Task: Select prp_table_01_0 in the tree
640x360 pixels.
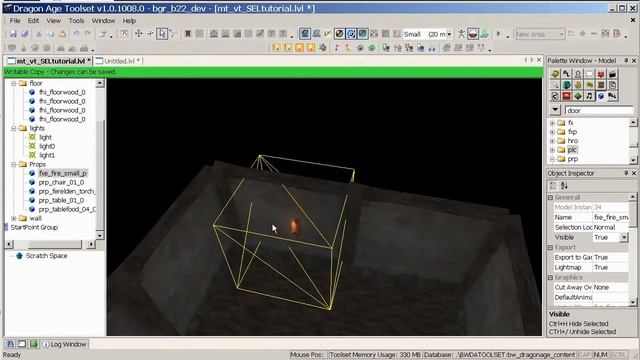Action: [x=61, y=200]
